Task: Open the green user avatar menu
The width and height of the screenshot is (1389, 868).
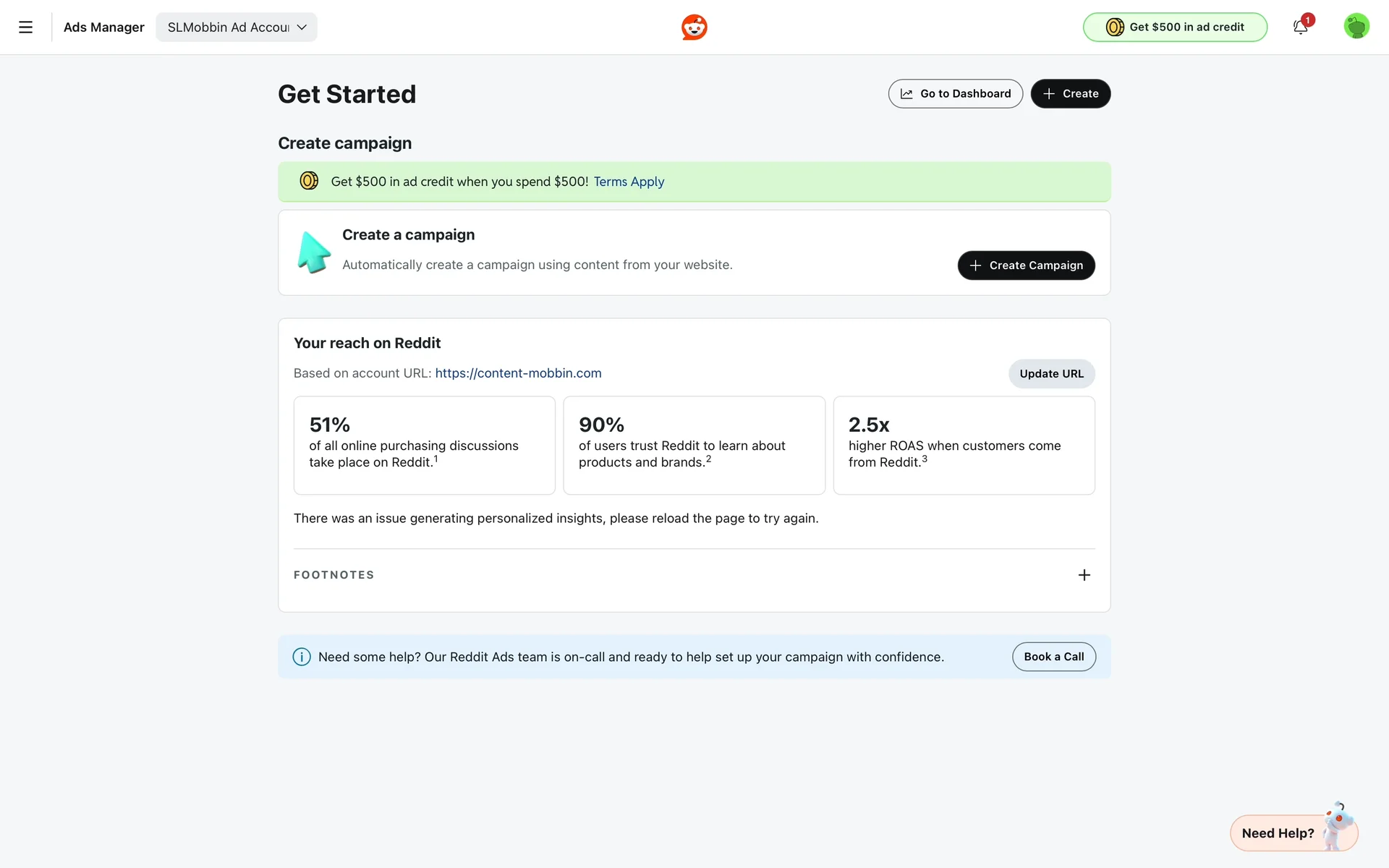Action: pyautogui.click(x=1356, y=27)
